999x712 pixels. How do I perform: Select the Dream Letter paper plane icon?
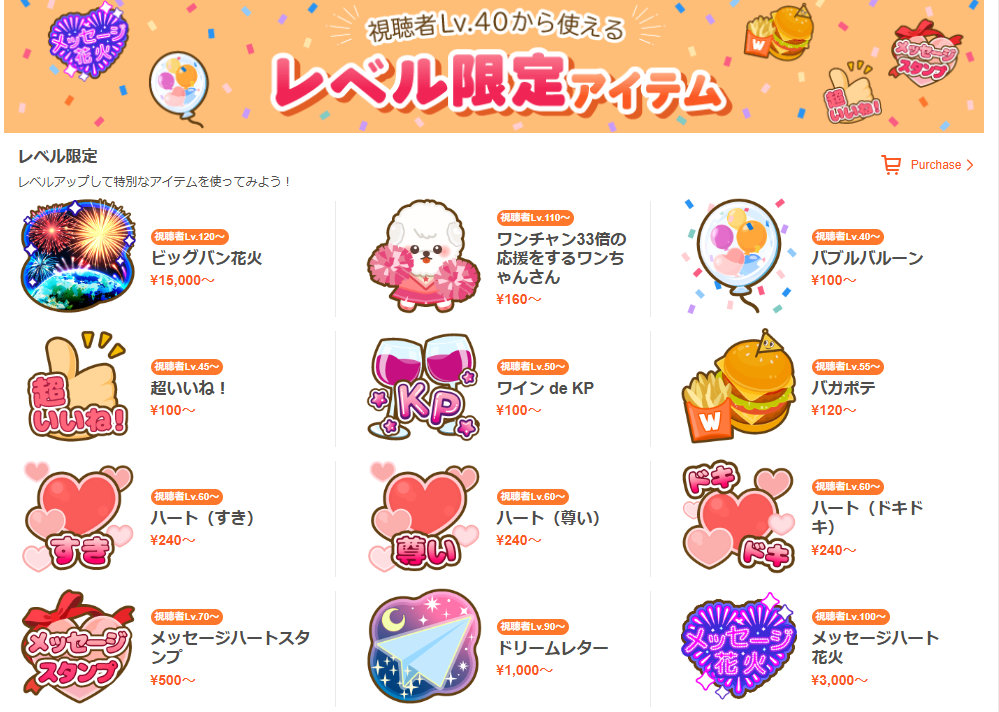click(x=424, y=646)
